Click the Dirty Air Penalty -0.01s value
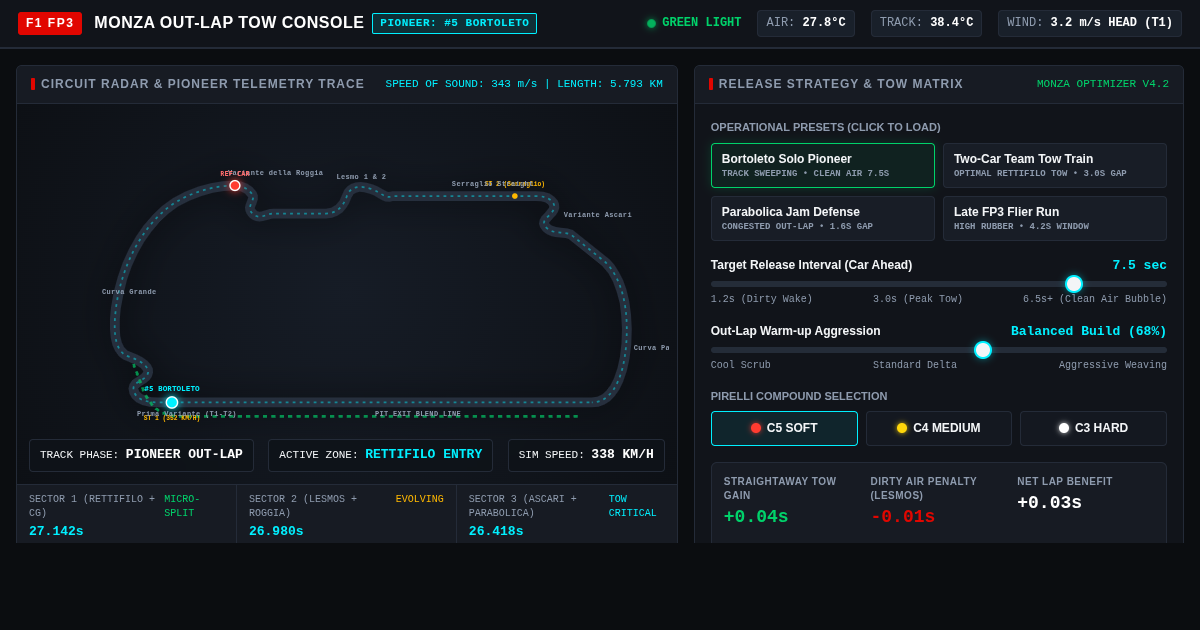Screen dimensions: 1200x630 [x=903, y=517]
